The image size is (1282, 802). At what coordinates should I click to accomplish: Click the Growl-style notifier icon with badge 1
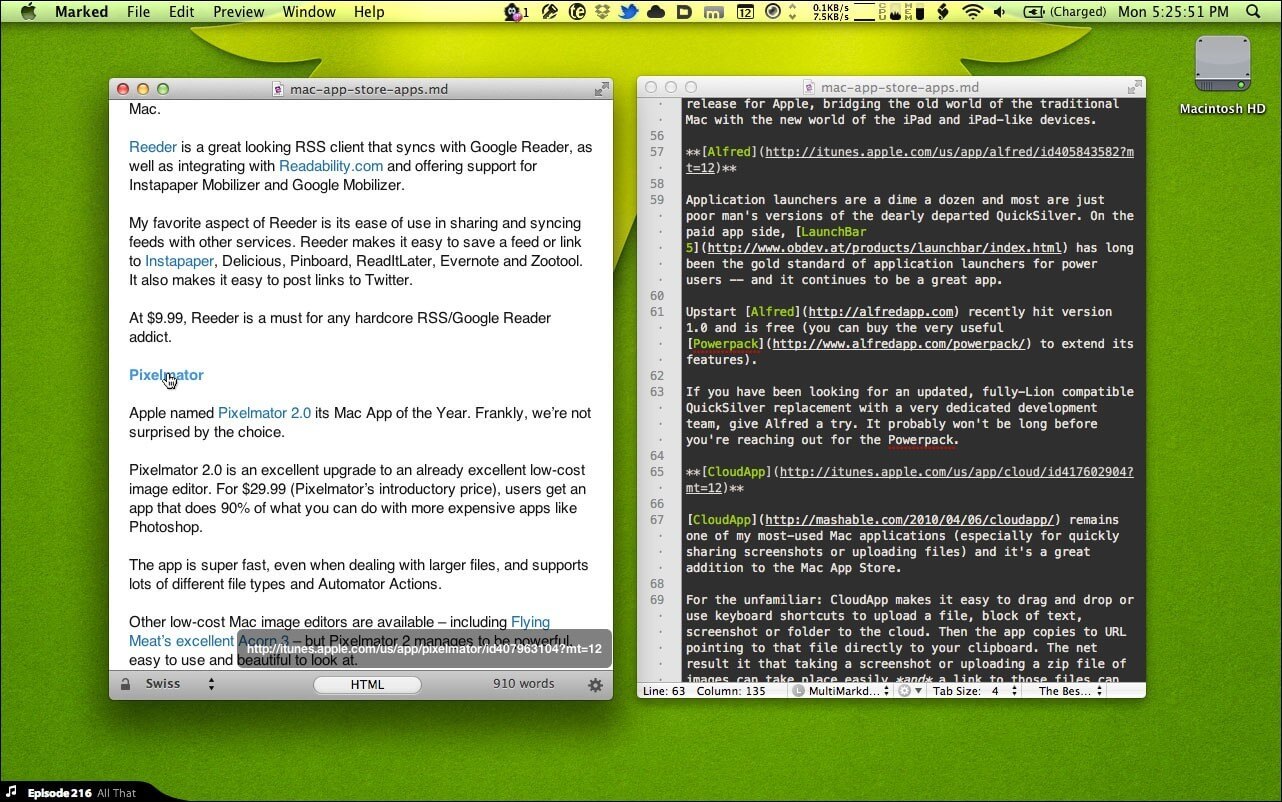click(x=517, y=12)
